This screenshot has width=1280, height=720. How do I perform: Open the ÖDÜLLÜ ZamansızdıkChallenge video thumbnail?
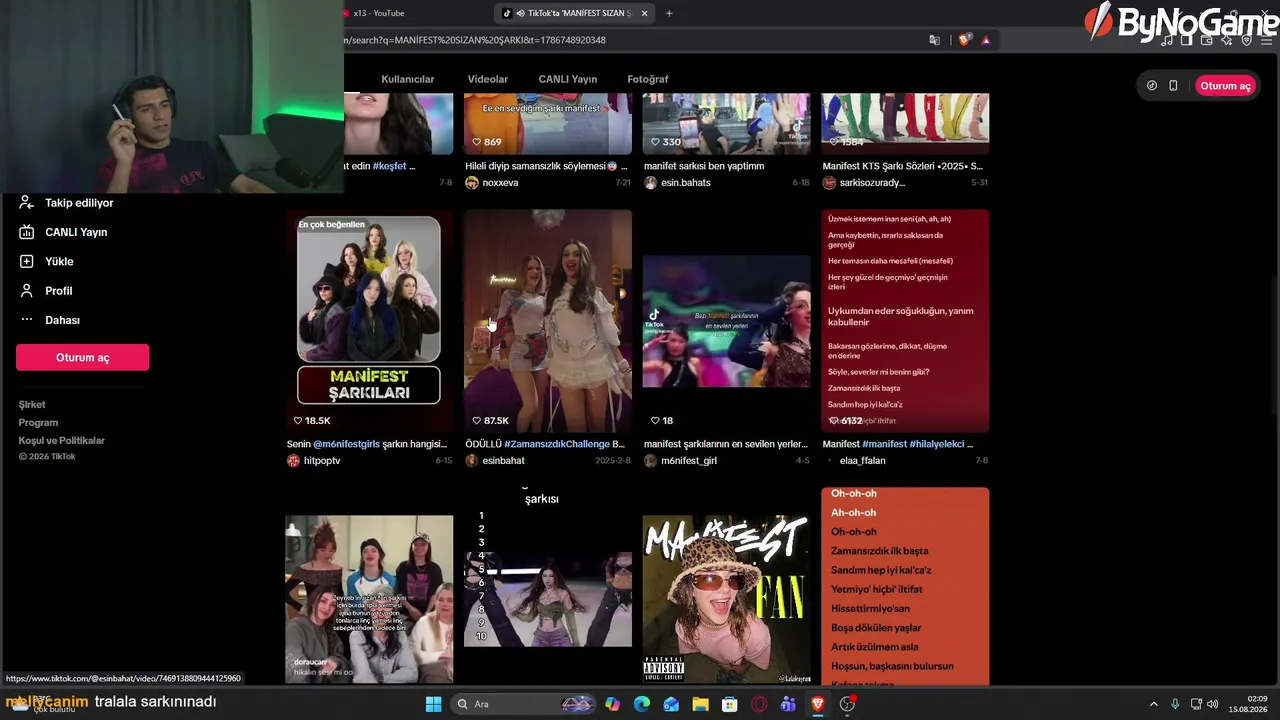coord(548,321)
